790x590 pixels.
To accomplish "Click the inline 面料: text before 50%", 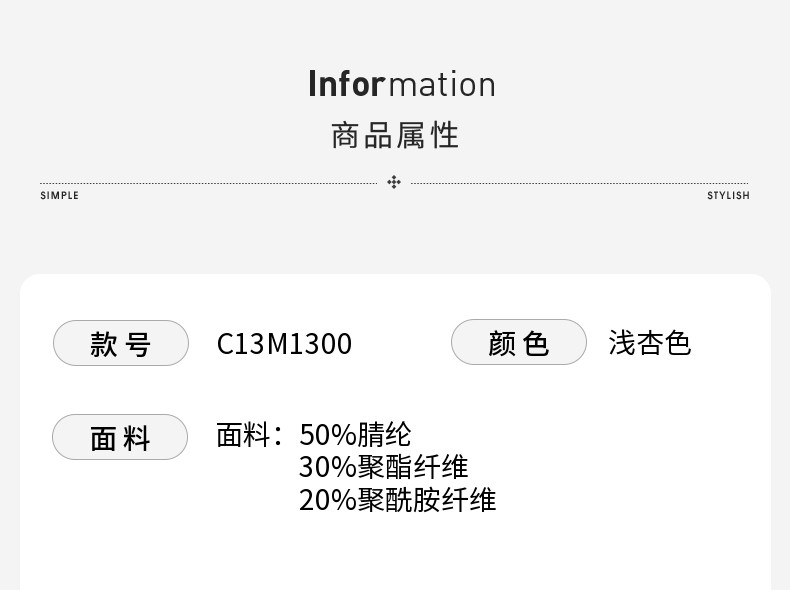I will click(x=250, y=435).
